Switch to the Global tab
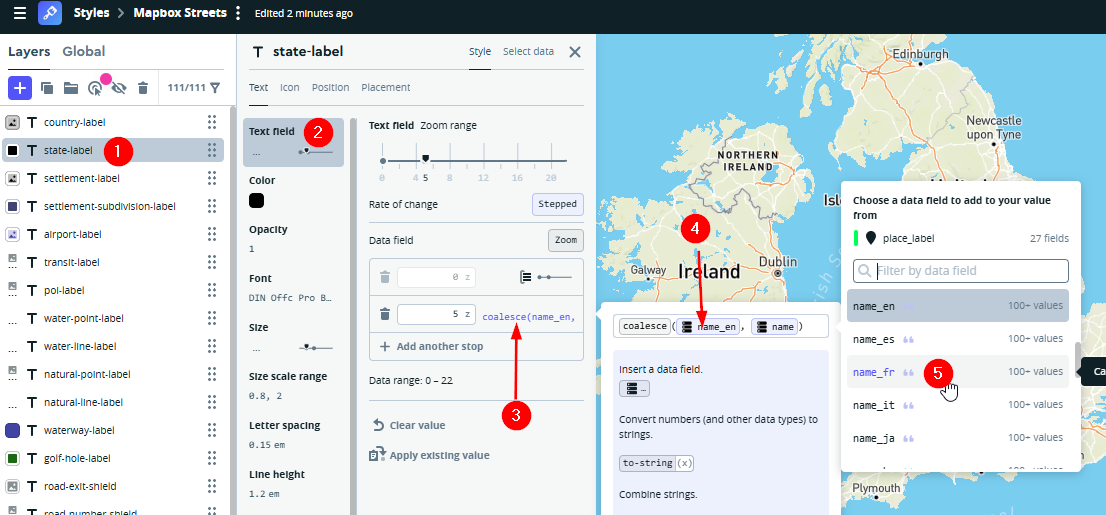Screen dimensions: 1106x515 point(84,52)
